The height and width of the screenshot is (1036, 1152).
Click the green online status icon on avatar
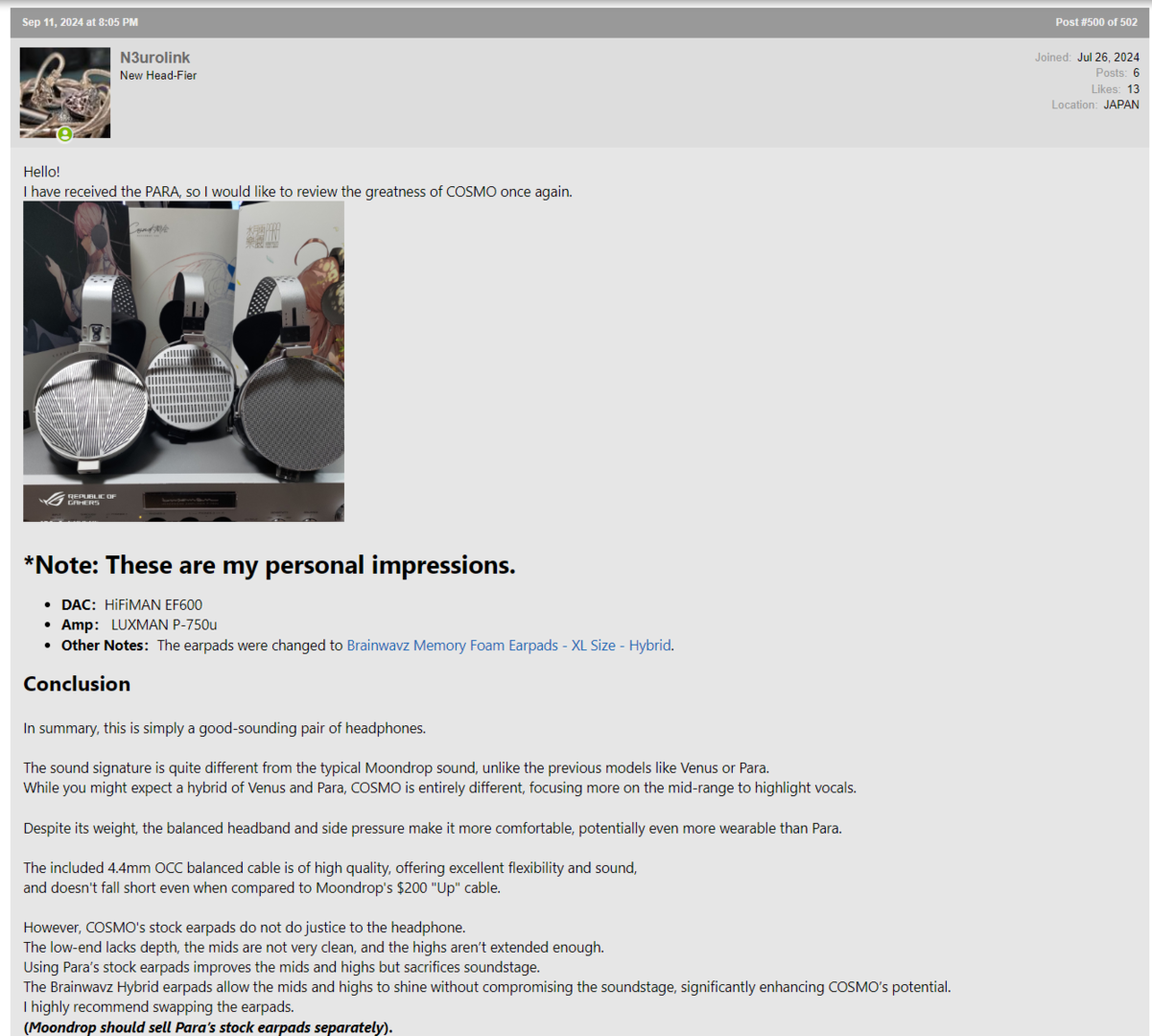65,134
